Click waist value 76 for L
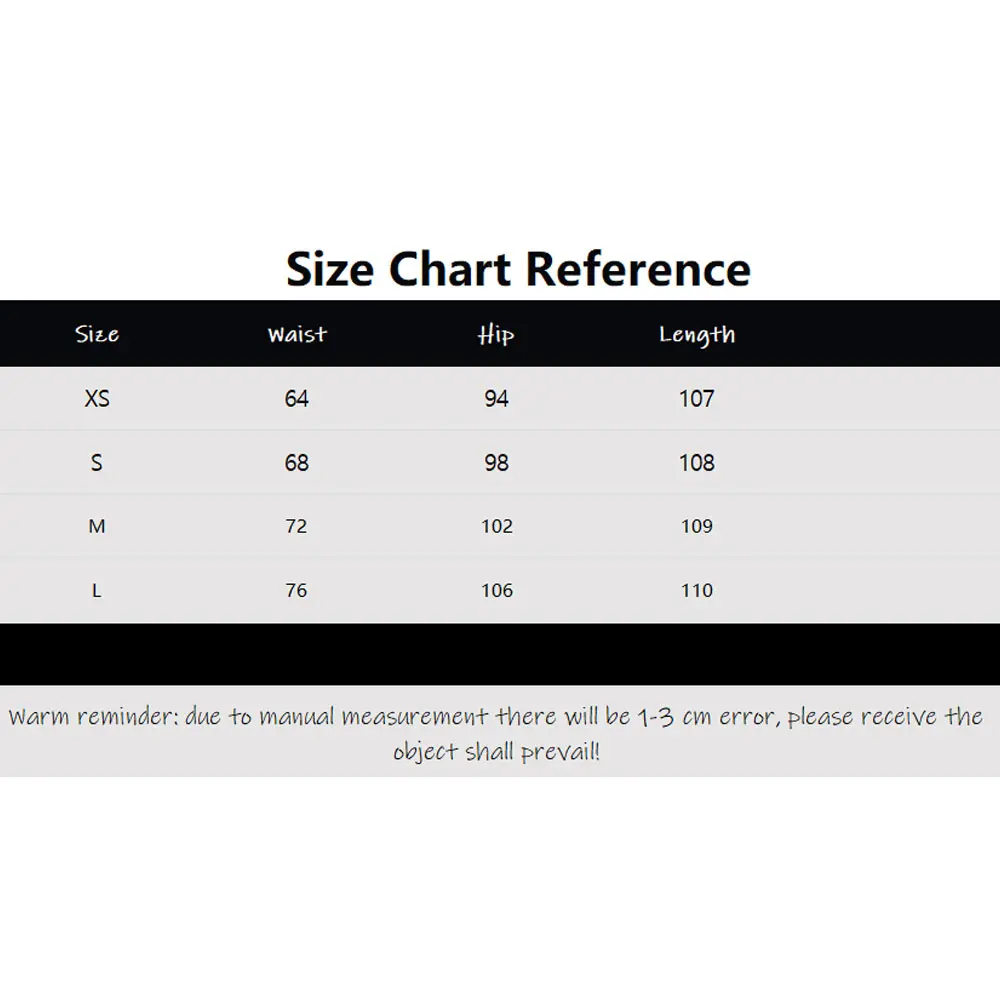Image resolution: width=1000 pixels, height=1000 pixels. tap(296, 591)
